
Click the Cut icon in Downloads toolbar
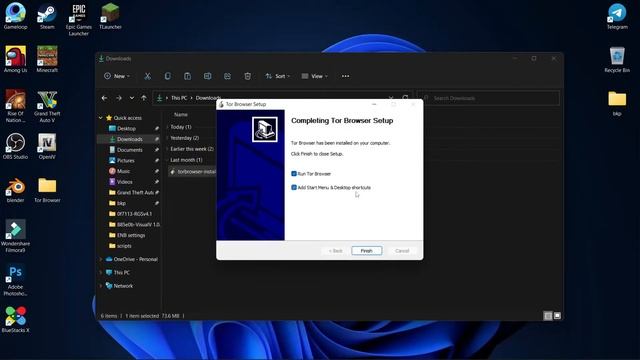pyautogui.click(x=147, y=76)
